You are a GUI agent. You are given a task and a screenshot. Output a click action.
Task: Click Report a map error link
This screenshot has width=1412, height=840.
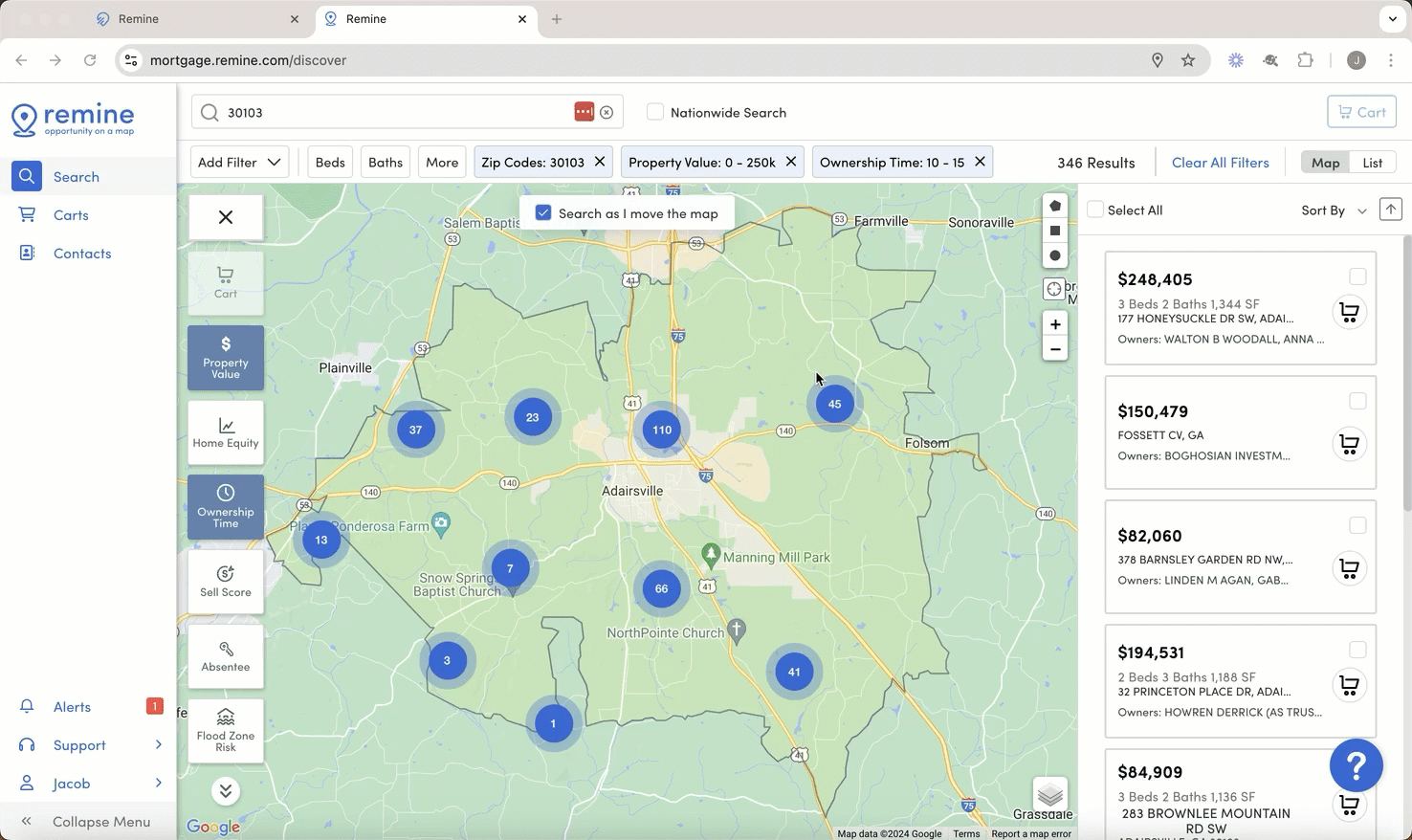1031,833
